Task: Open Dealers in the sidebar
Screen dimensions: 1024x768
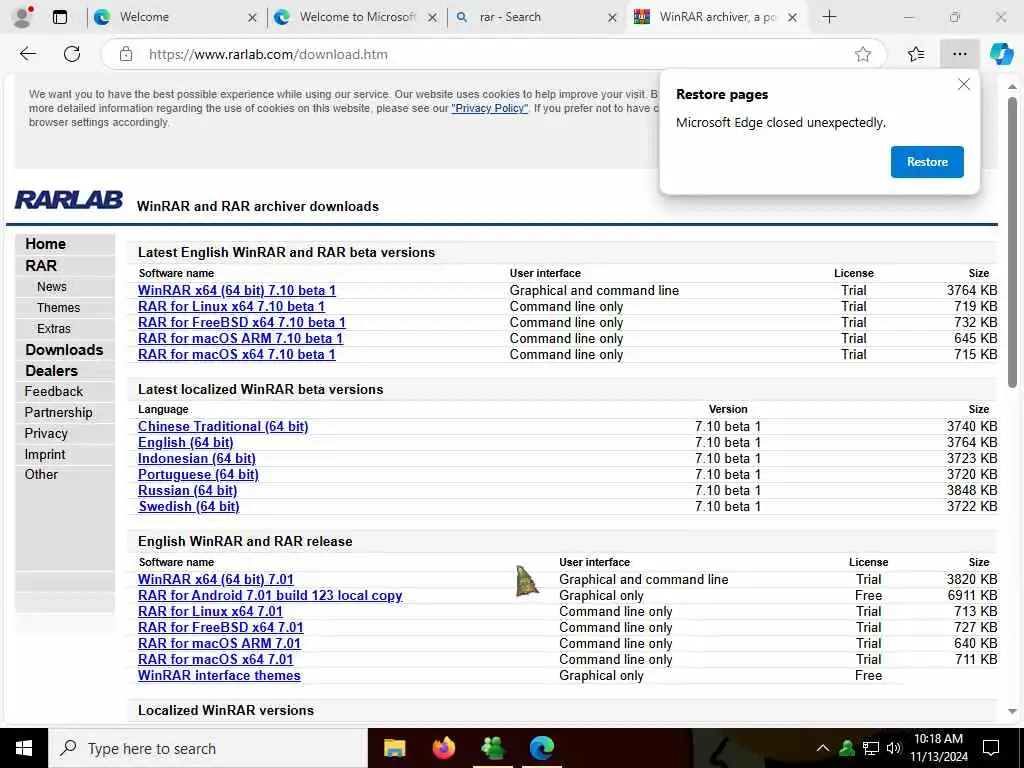Action: click(51, 370)
